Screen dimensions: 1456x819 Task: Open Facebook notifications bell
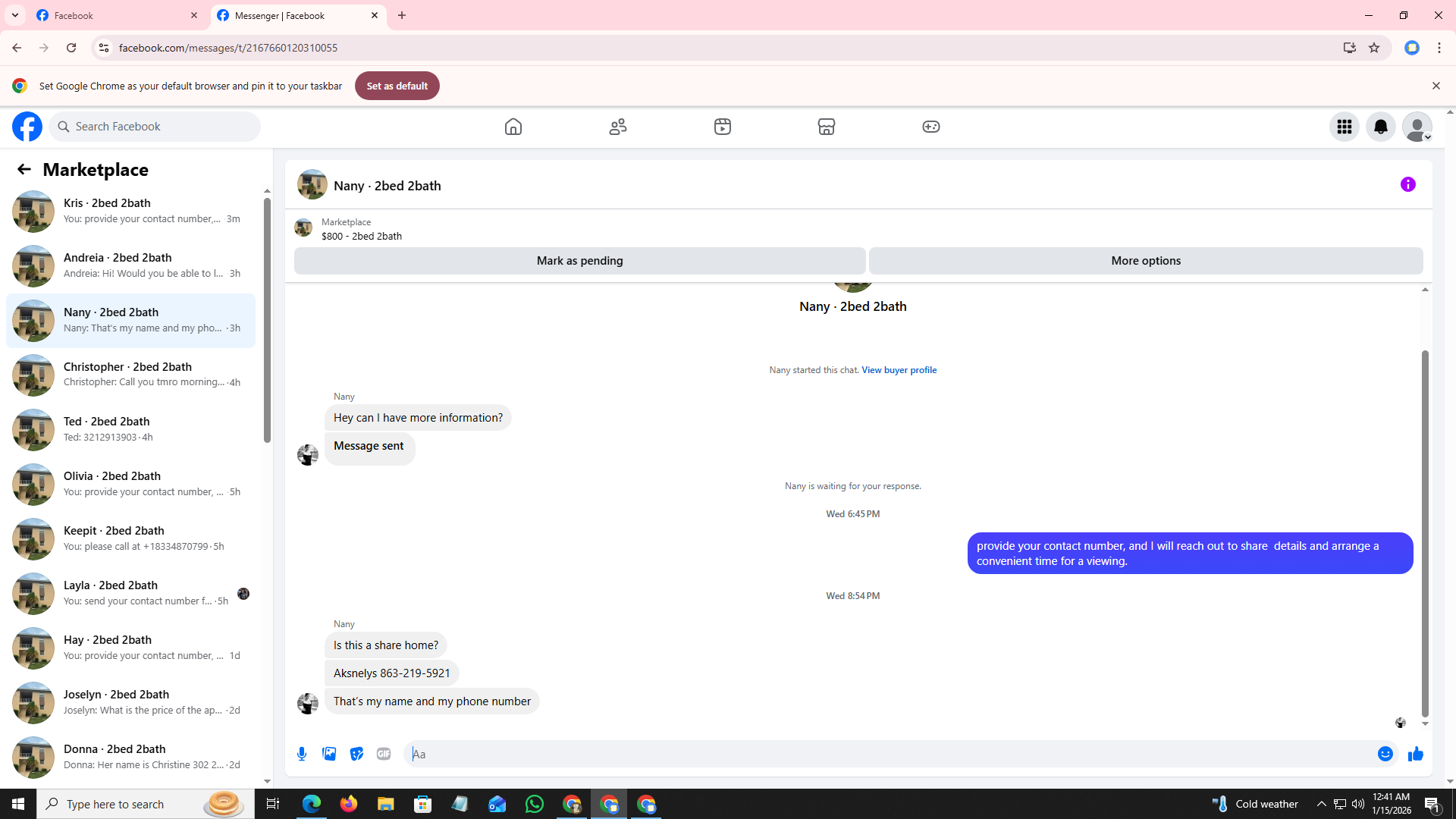[1380, 127]
